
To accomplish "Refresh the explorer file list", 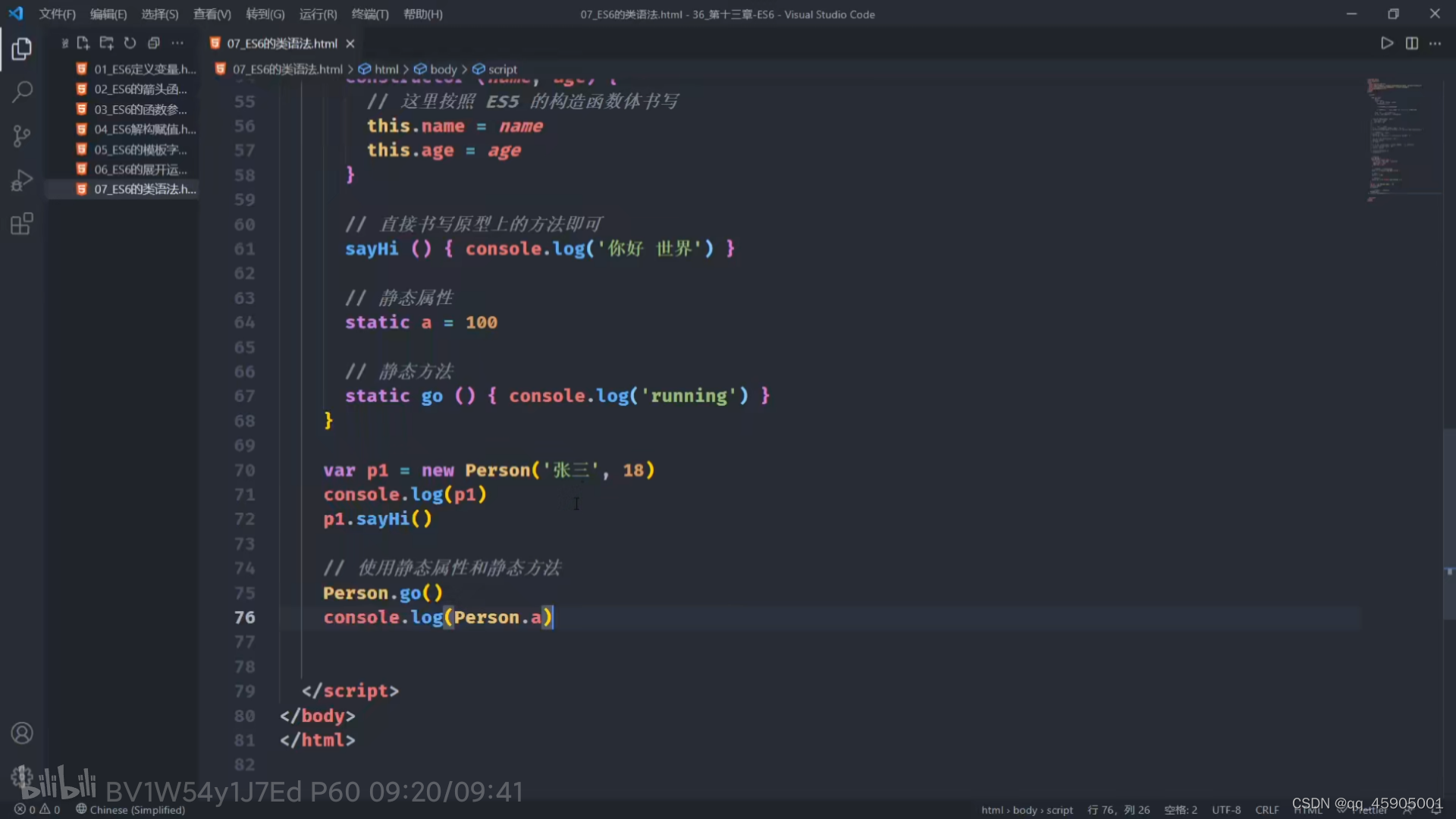I will [130, 43].
